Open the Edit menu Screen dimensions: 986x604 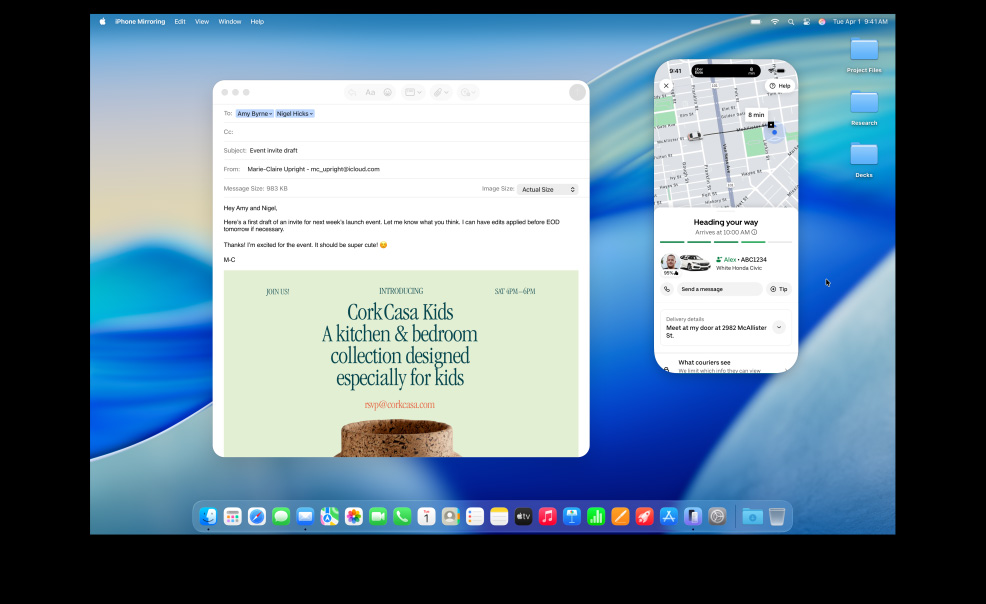180,21
